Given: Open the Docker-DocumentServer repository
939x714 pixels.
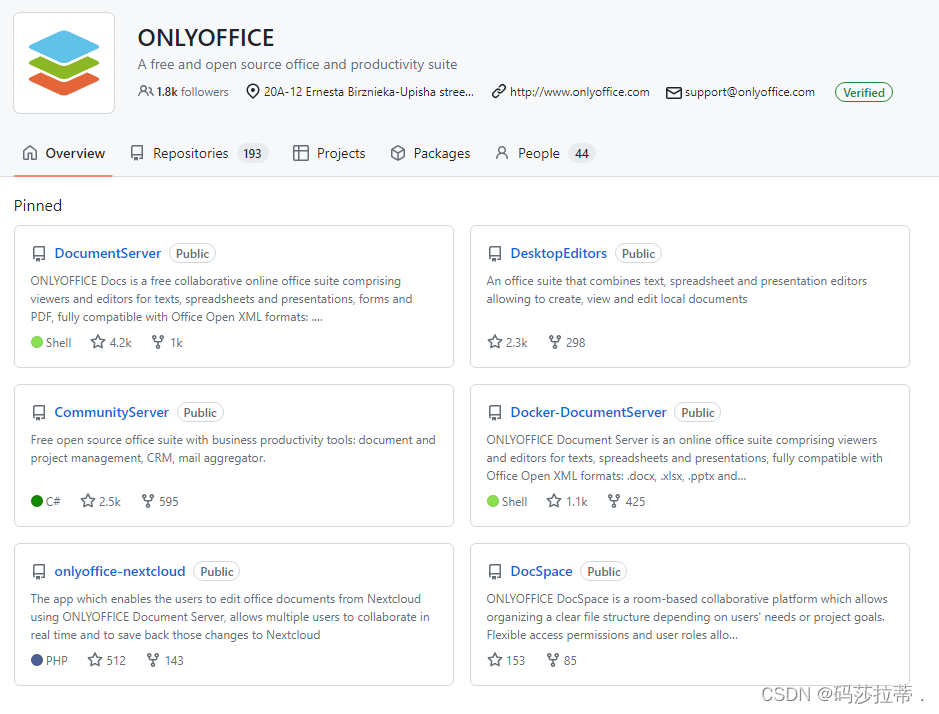Looking at the screenshot, I should click(x=588, y=412).
